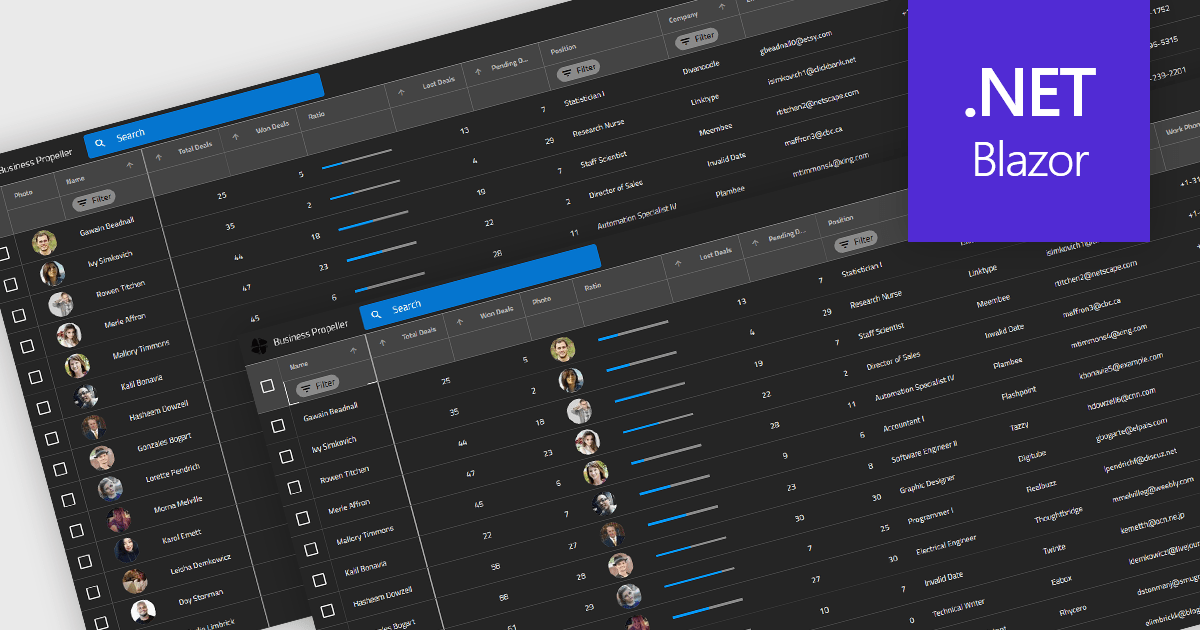Click Gawain Beadnall's avatar in back grid
Image resolution: width=1200 pixels, height=630 pixels.
click(44, 242)
